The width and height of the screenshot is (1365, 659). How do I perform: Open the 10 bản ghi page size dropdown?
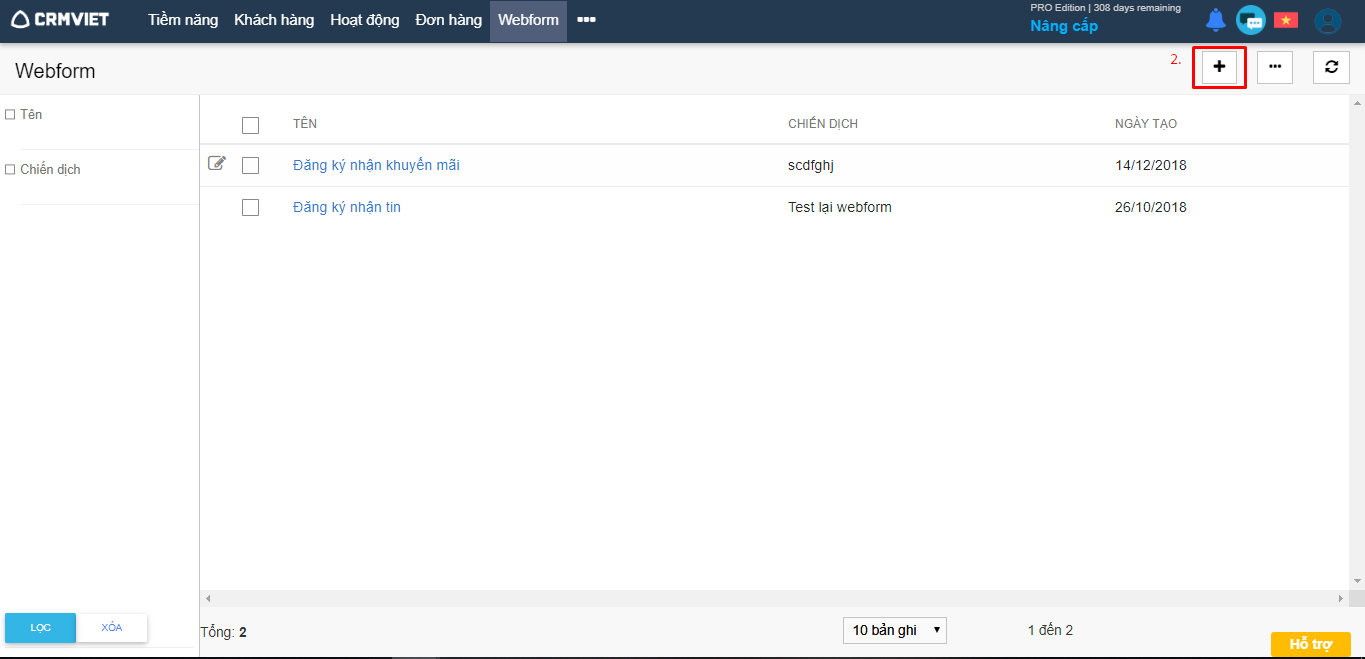(x=895, y=630)
